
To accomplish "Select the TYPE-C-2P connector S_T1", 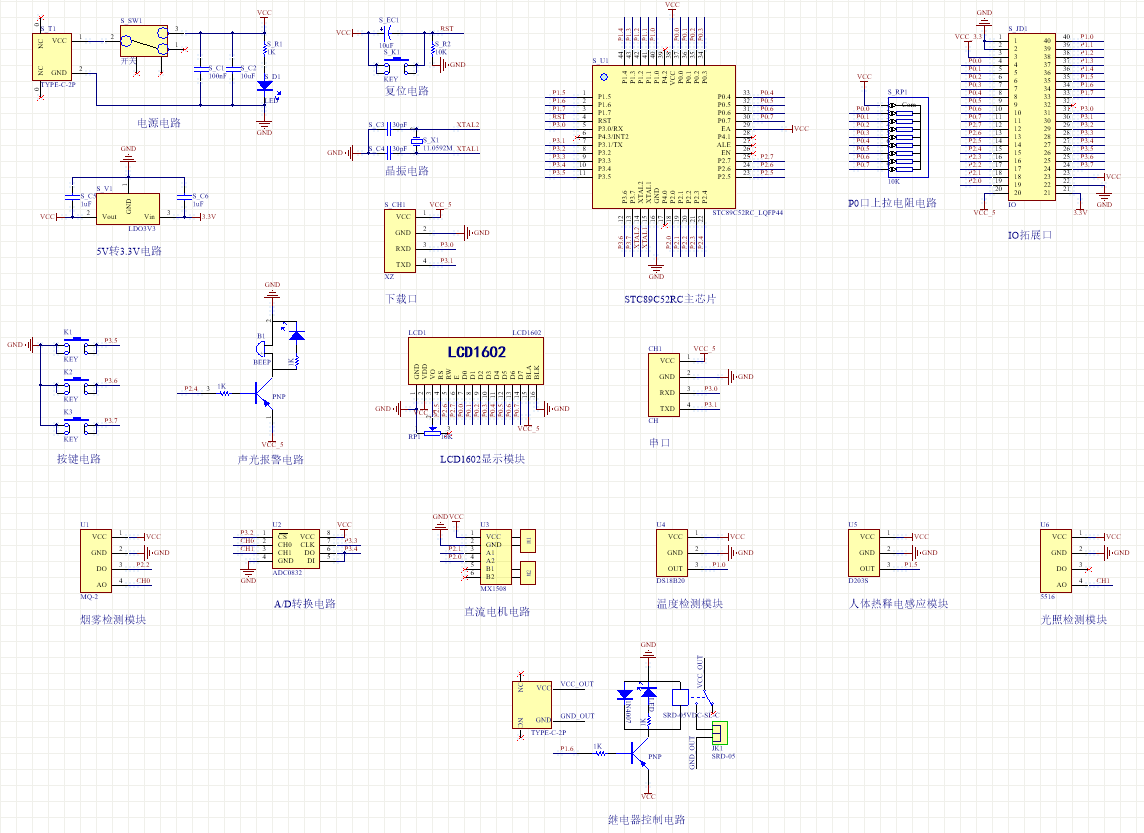I will [53, 57].
